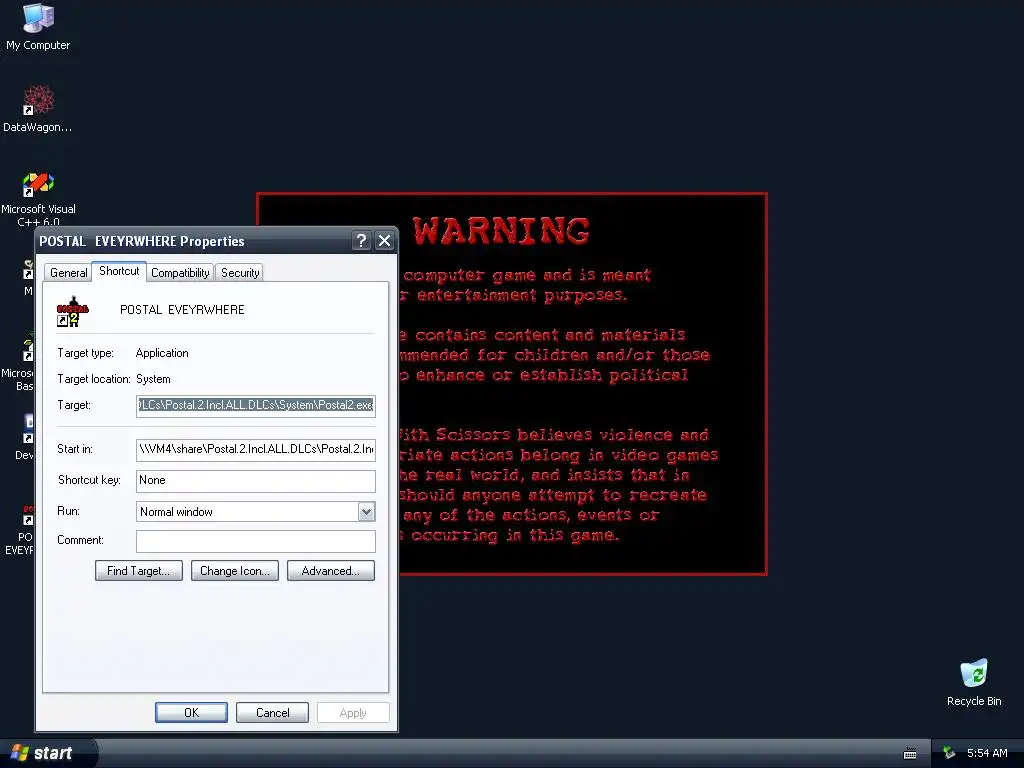Click into the Target path field

255,406
